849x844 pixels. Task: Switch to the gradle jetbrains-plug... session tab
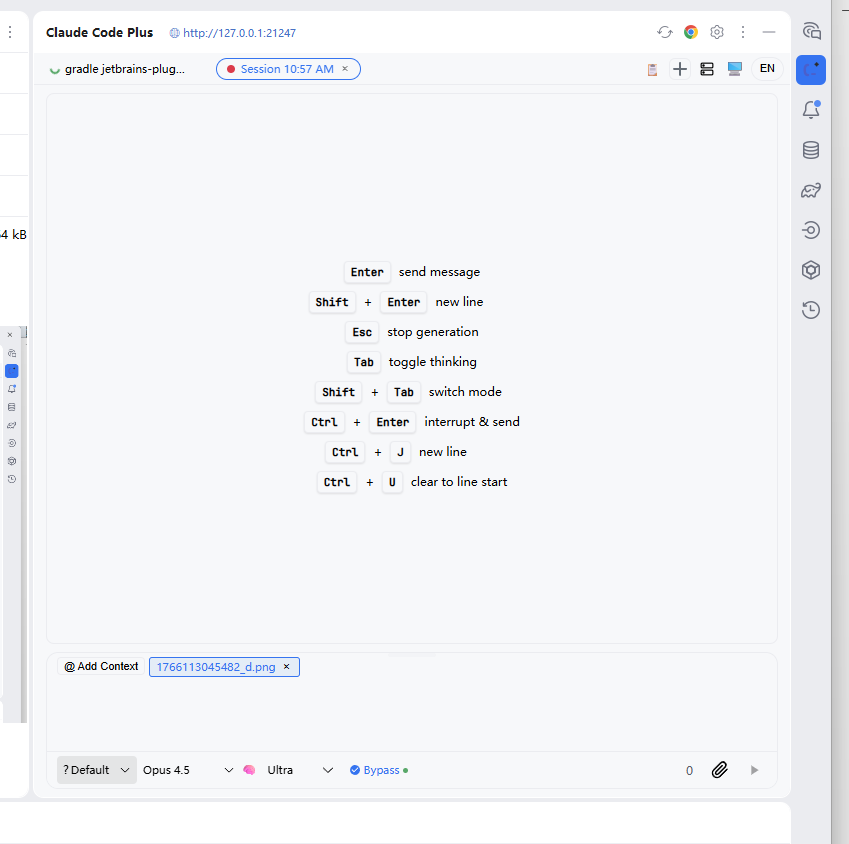click(x=117, y=69)
